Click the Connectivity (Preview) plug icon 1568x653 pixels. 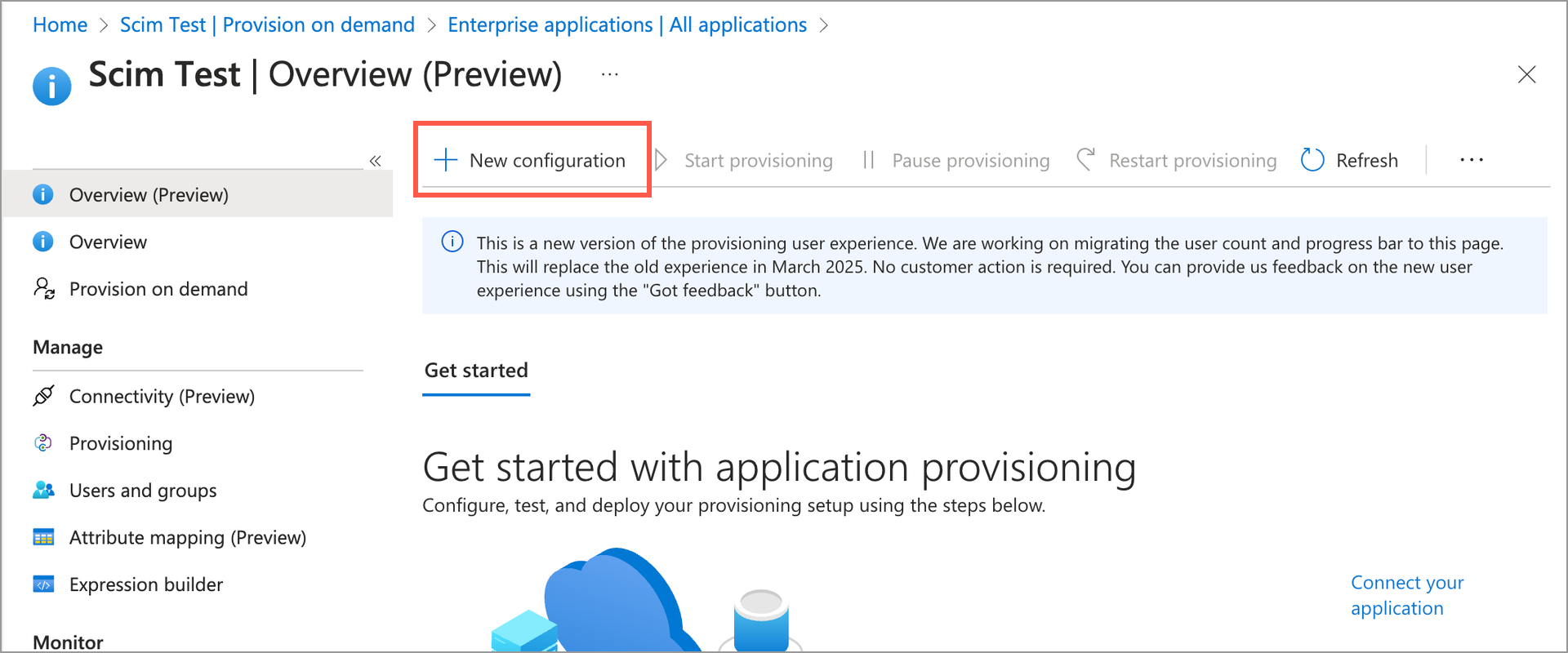[x=44, y=396]
